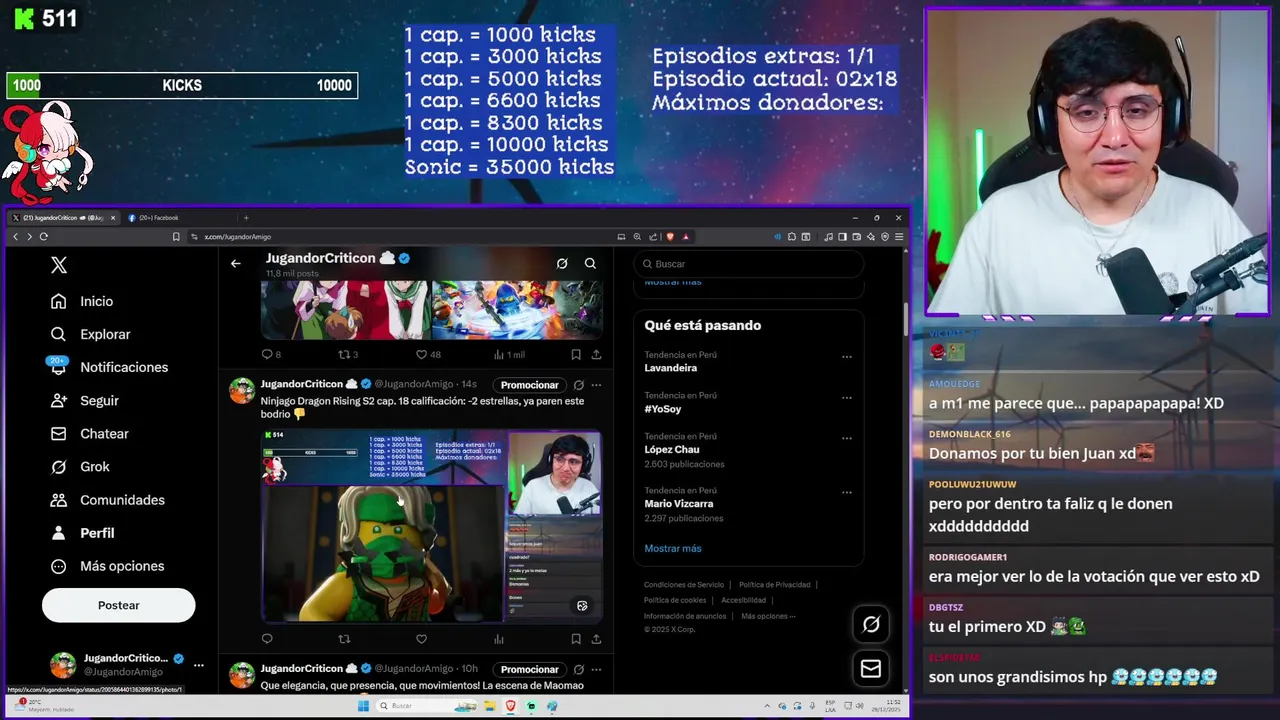This screenshot has width=1280, height=720.
Task: View analytics showing 1 mil views
Action: [x=509, y=354]
